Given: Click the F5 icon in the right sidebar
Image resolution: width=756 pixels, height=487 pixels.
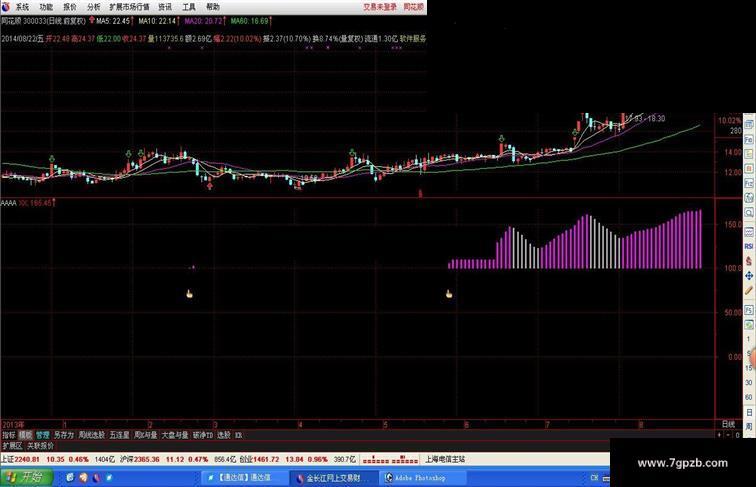Looking at the screenshot, I should (749, 310).
